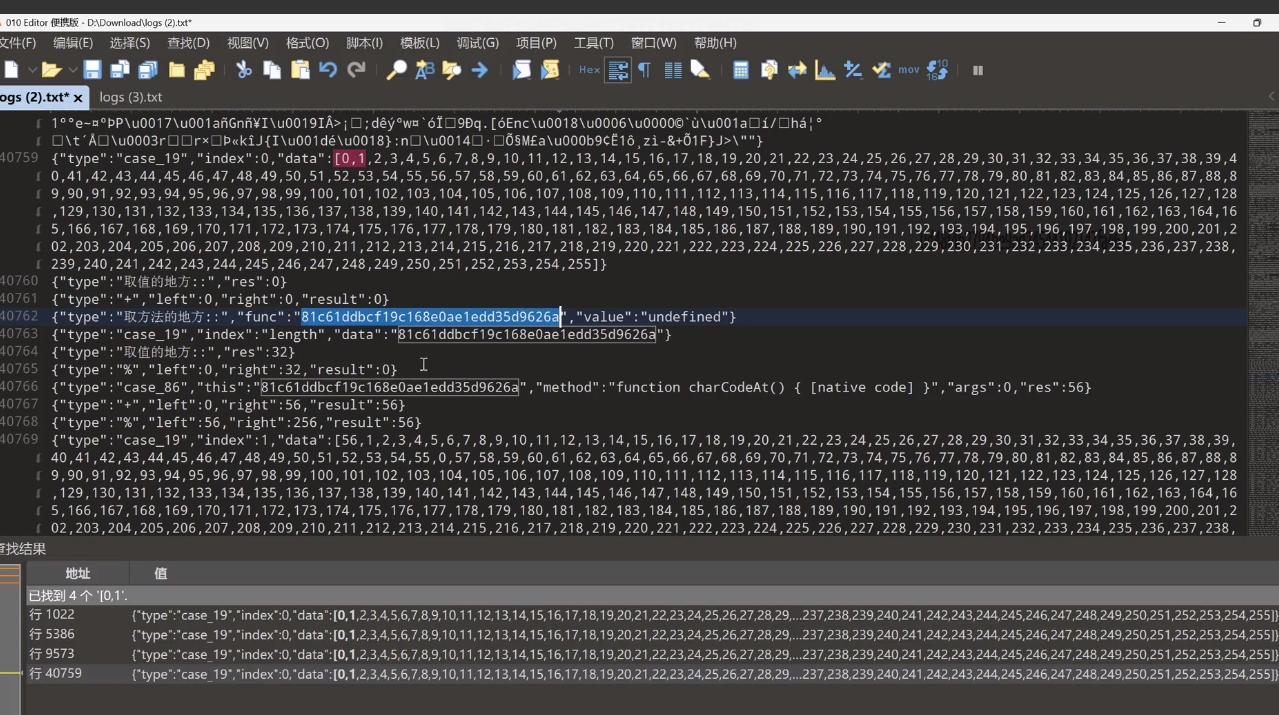Viewport: 1279px width, 715px height.
Task: Redo the last undone edit
Action: pos(356,70)
